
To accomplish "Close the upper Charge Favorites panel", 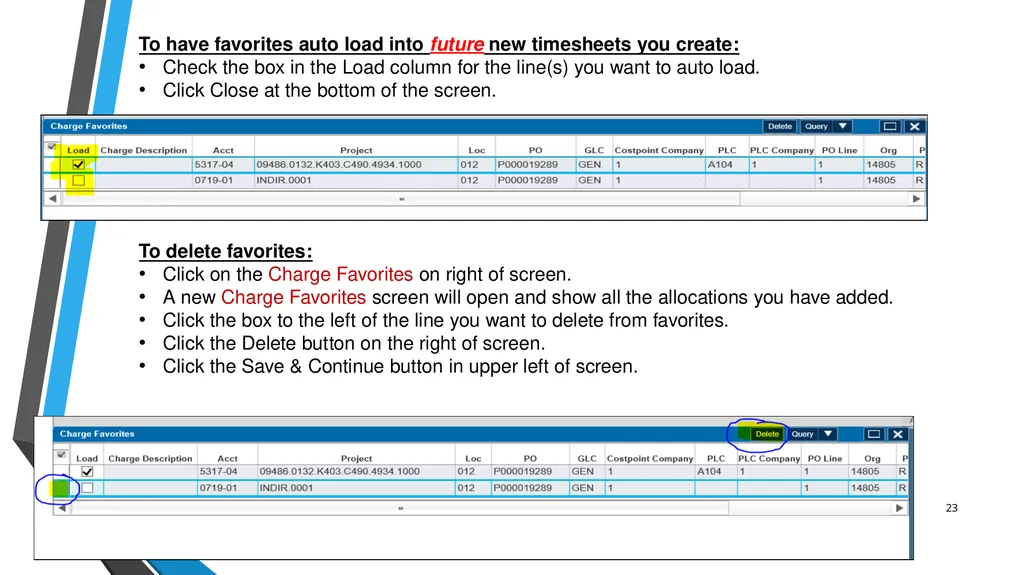I will [x=914, y=126].
